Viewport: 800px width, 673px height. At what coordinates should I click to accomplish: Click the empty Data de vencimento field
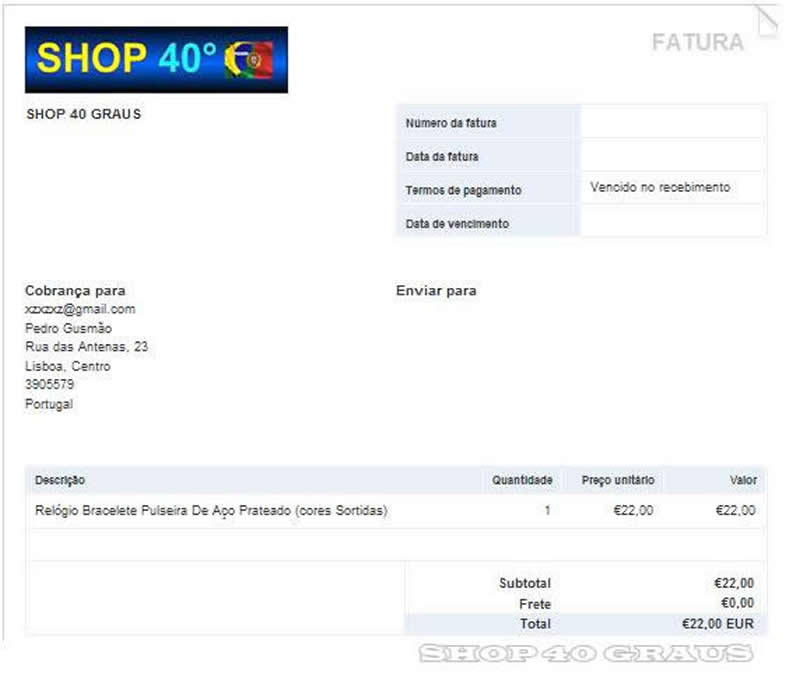[672, 223]
